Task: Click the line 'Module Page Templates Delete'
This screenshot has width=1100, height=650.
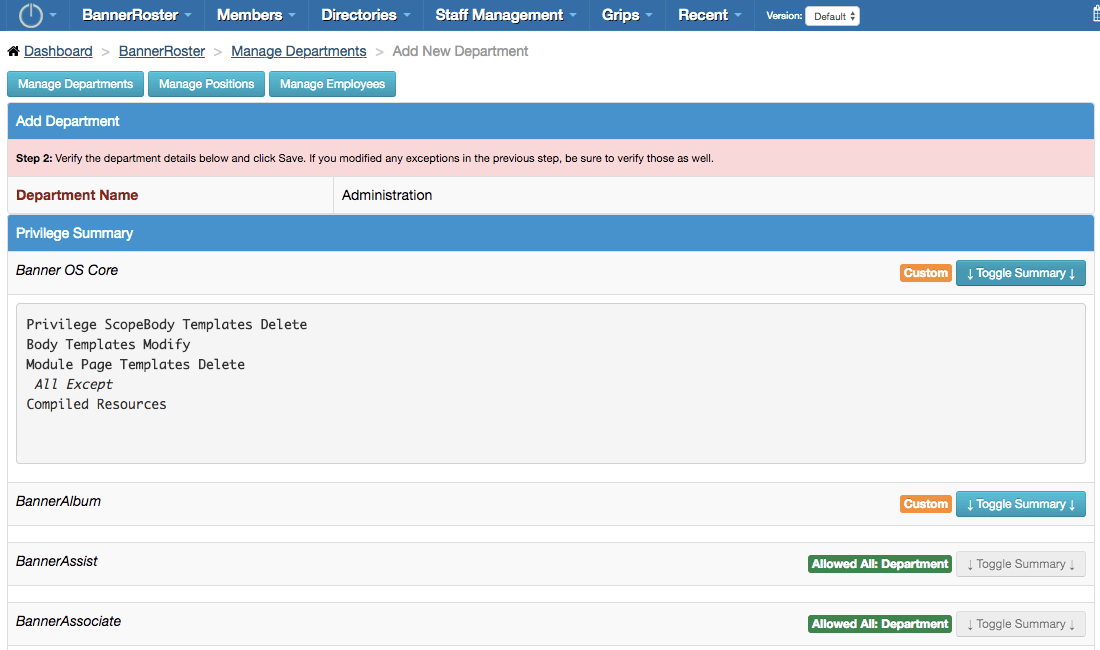Action: click(135, 365)
